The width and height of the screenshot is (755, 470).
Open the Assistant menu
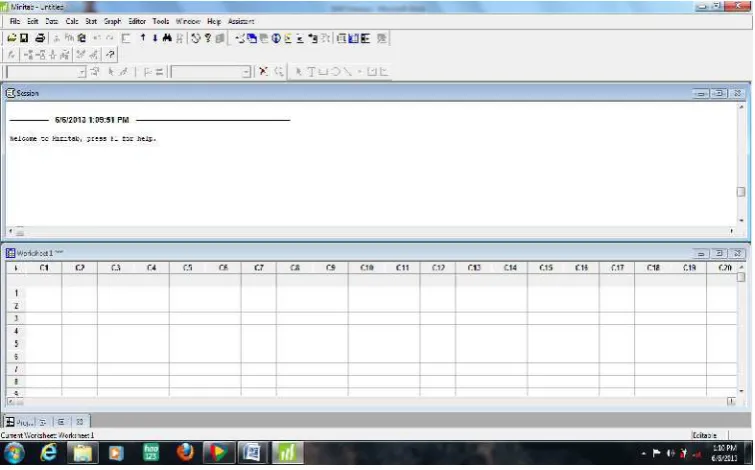coord(241,21)
